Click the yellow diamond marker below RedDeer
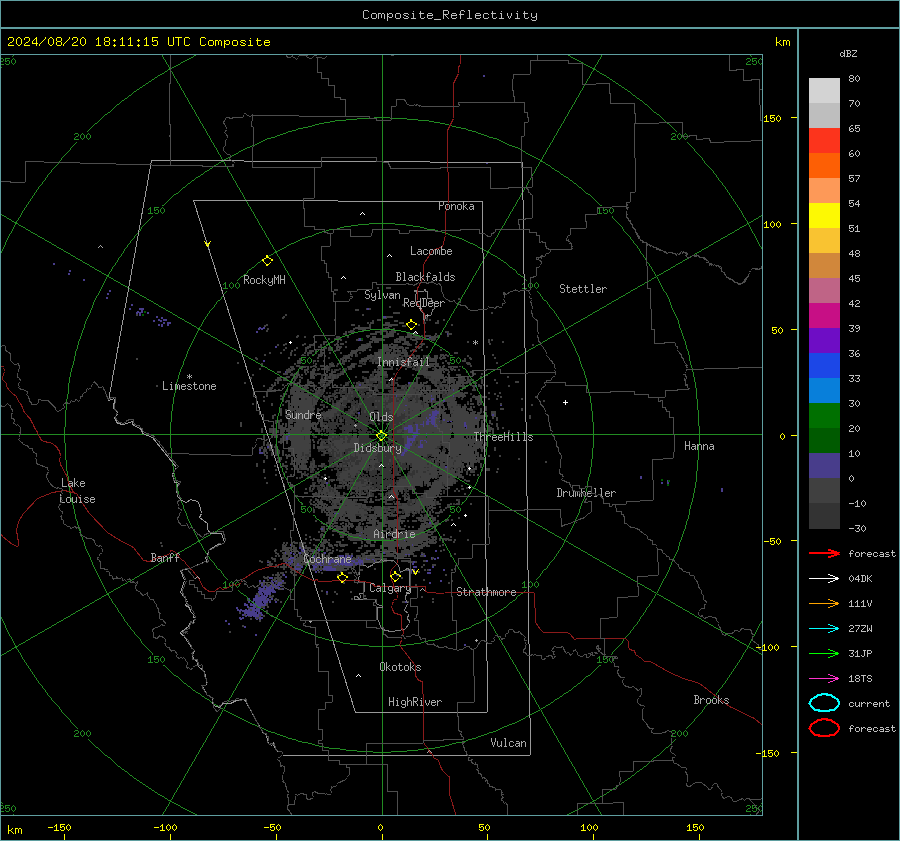Screen dimensions: 900x841 [411, 325]
